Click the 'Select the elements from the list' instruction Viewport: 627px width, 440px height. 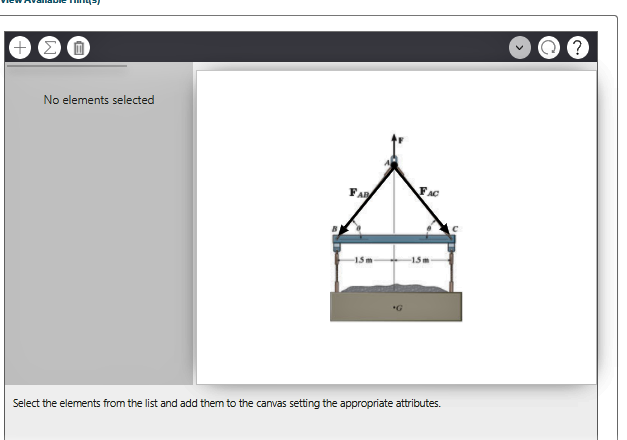(x=226, y=403)
